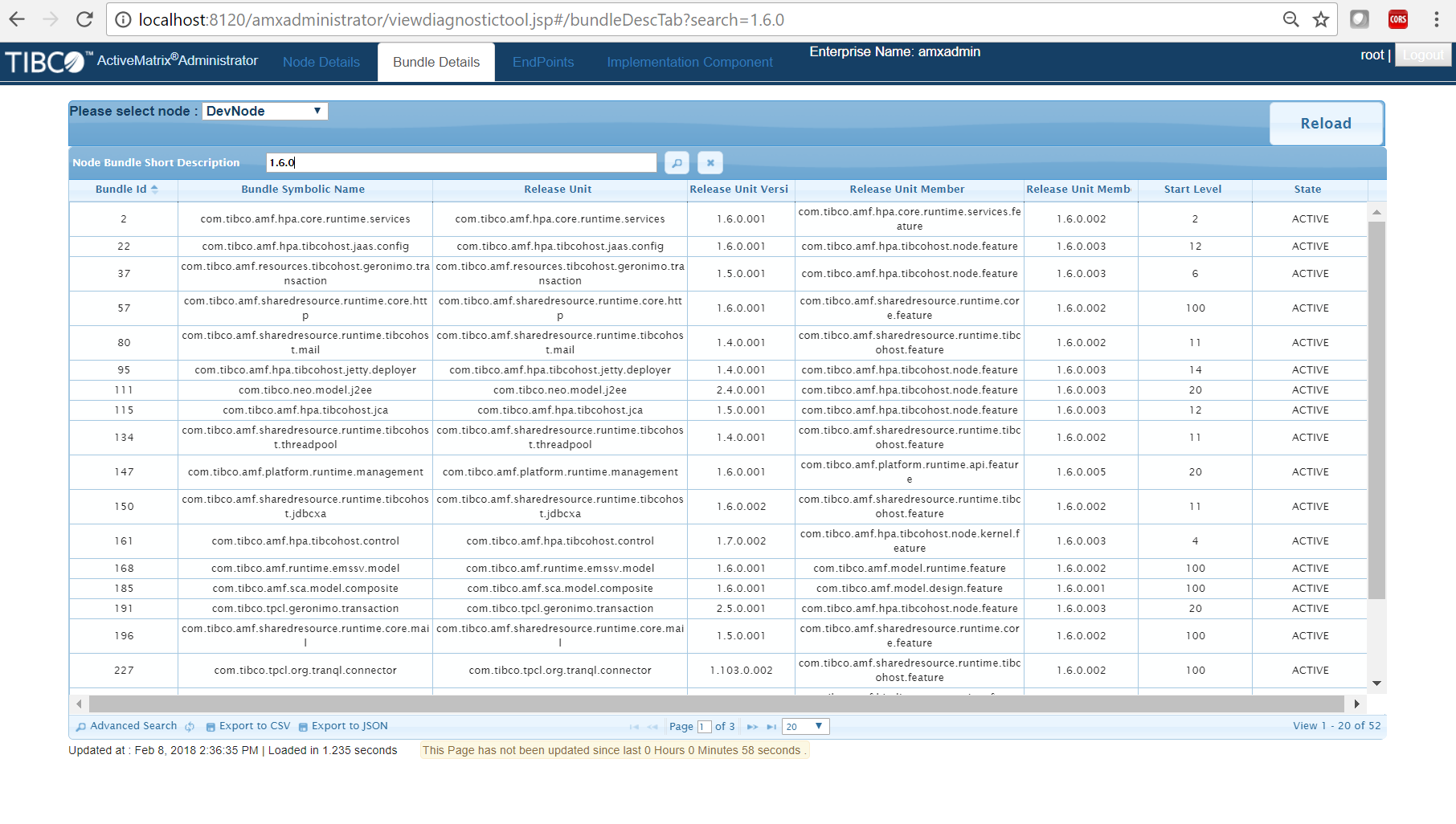The image size is (1456, 824).
Task: Open the rows-per-page dropdown showing 20
Action: tap(806, 727)
